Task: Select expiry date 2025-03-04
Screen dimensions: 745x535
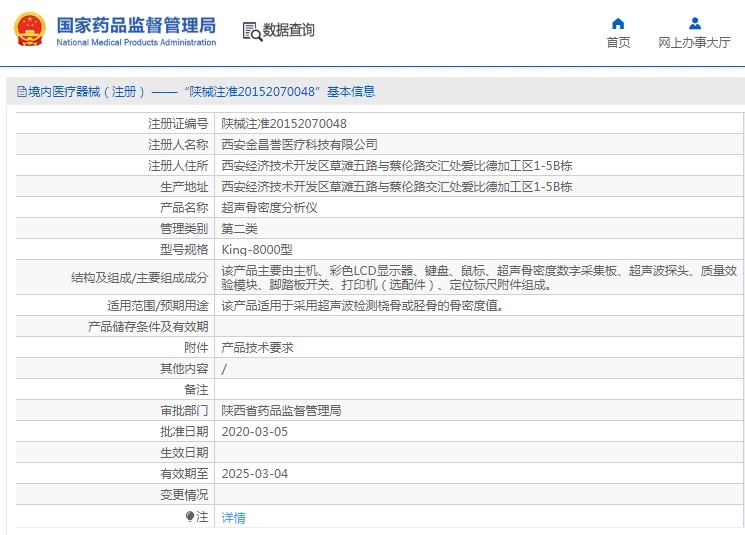Action: pos(255,474)
